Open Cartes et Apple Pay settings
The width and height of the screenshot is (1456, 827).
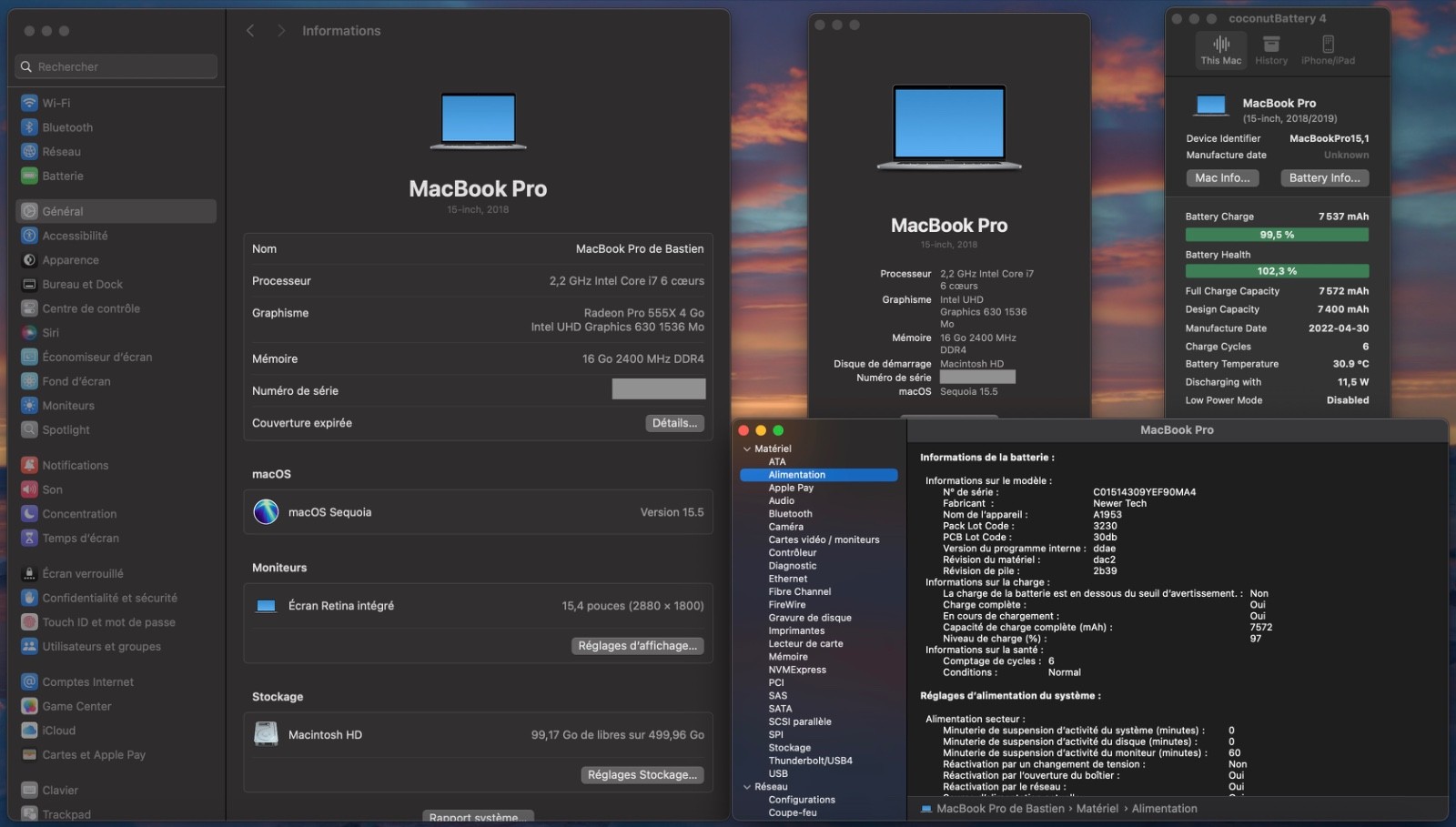116,755
